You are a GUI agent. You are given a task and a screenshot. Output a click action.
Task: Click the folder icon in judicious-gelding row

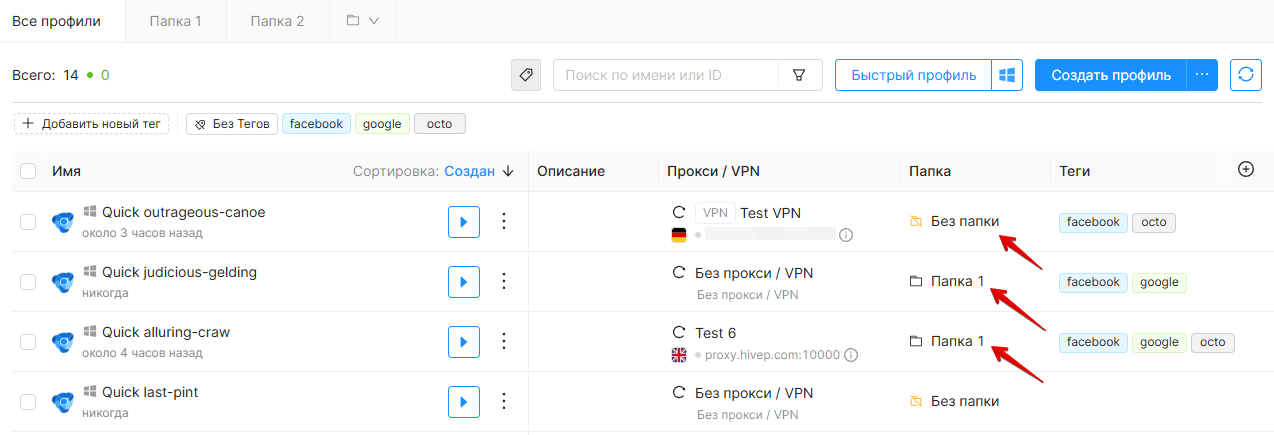[915, 281]
